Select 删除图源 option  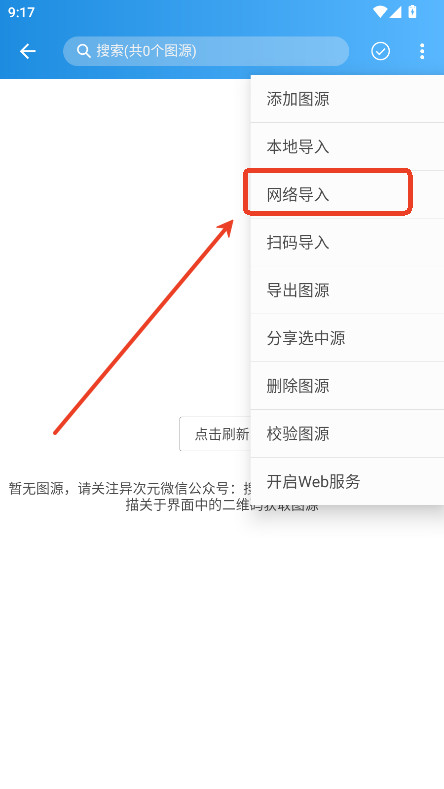[x=347, y=386]
